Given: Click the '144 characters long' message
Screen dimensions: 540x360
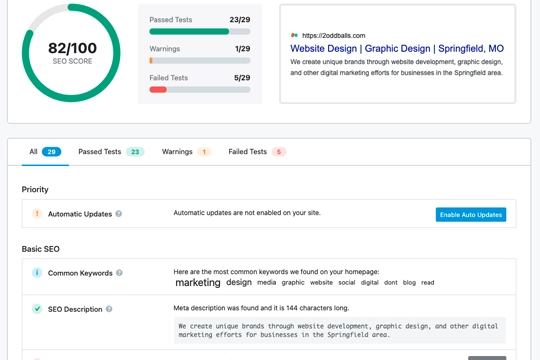Looking at the screenshot, I should 261,308.
